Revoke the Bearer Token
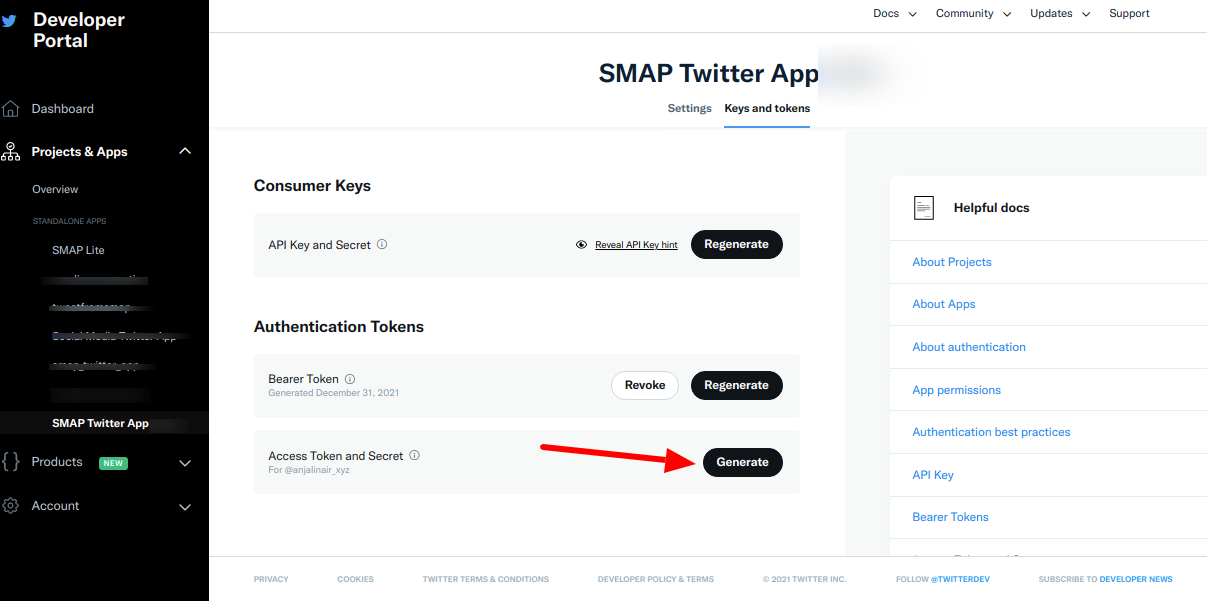Screen dimensions: 1207x601 [645, 385]
